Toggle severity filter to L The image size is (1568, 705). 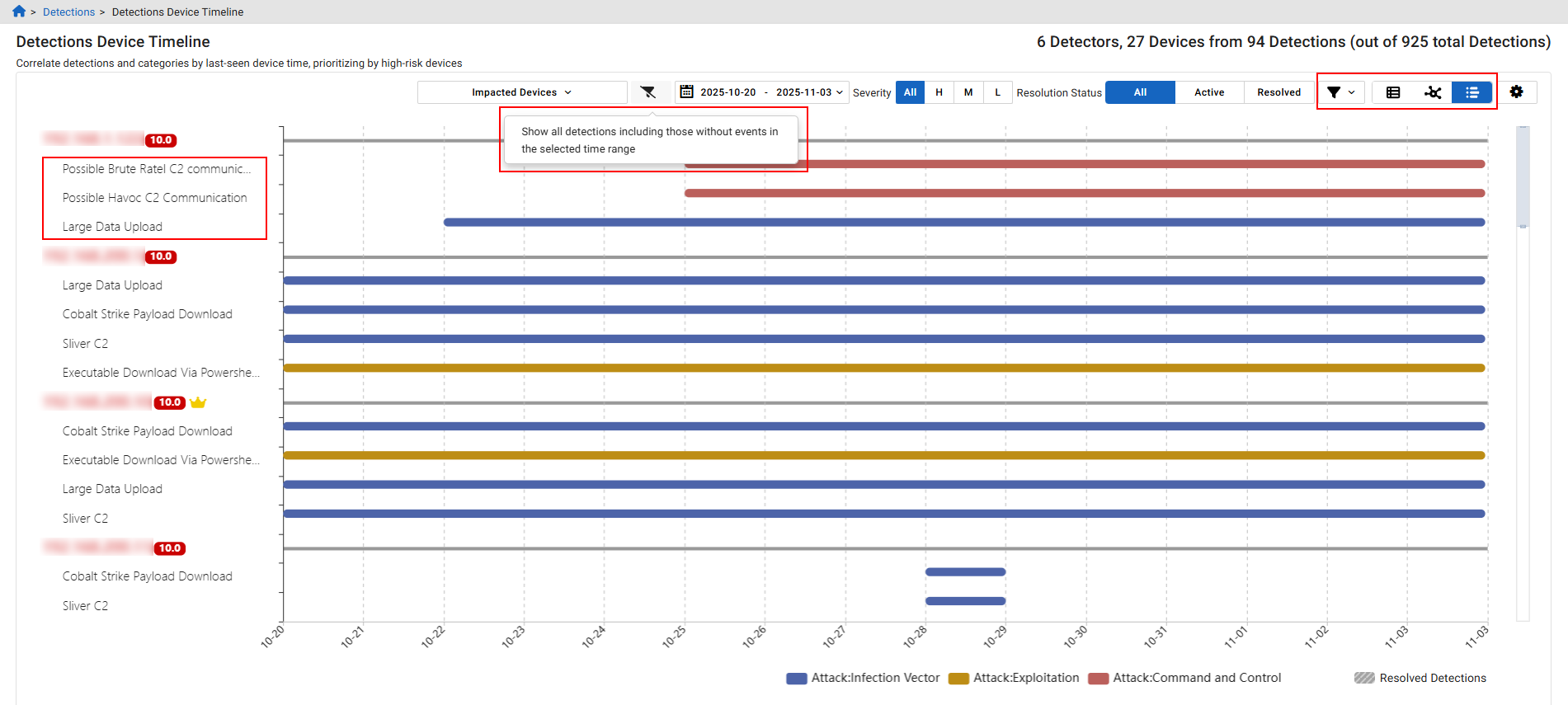tap(997, 92)
